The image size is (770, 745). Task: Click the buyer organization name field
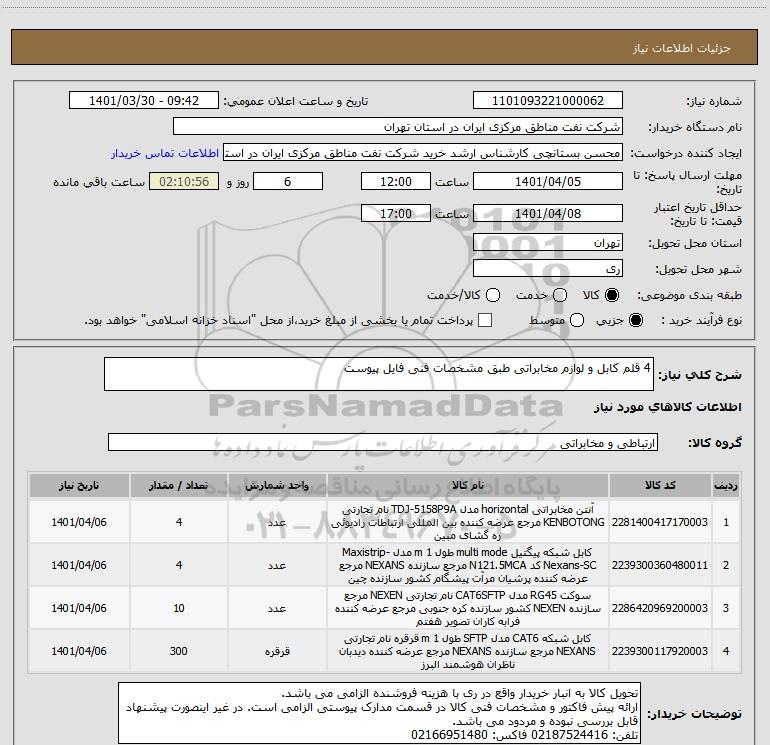point(398,127)
